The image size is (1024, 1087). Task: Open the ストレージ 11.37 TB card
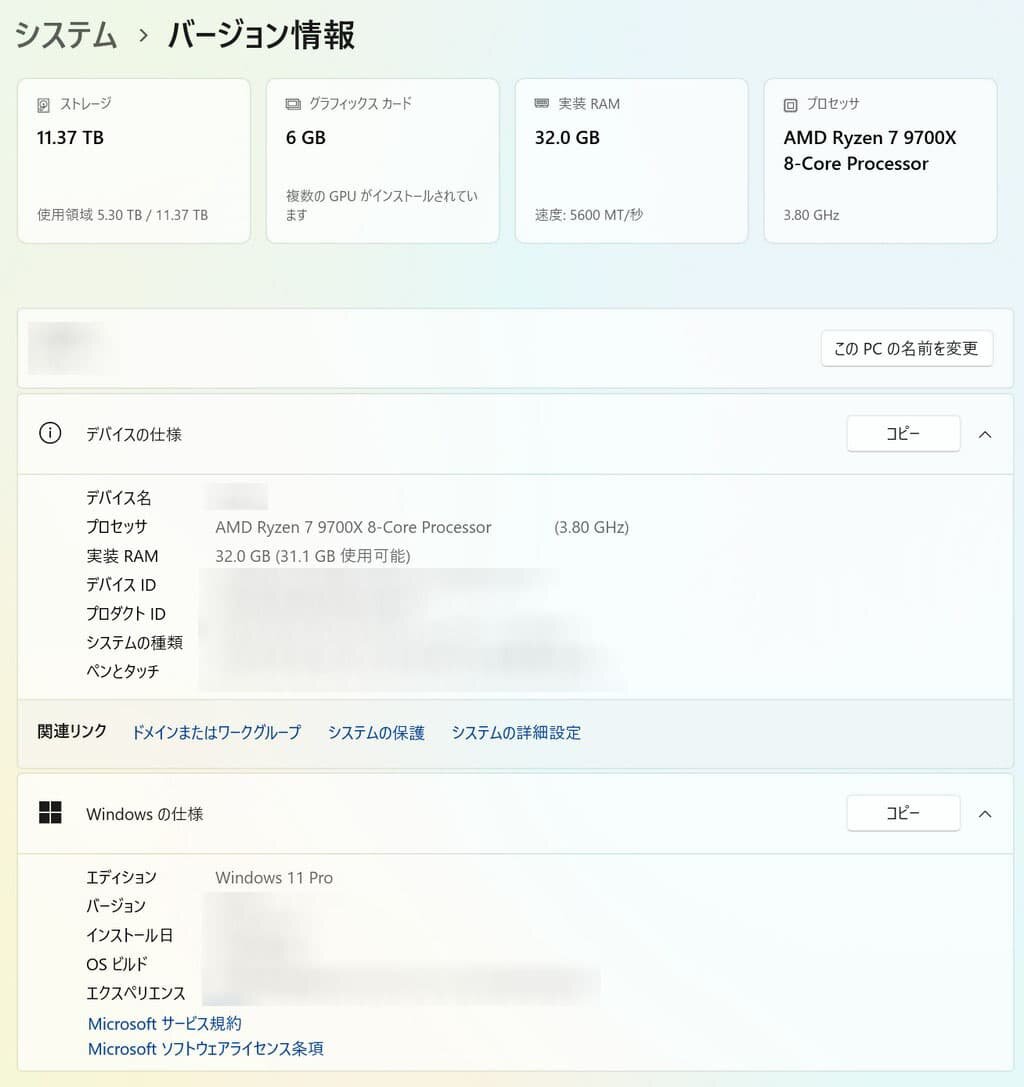pos(134,161)
